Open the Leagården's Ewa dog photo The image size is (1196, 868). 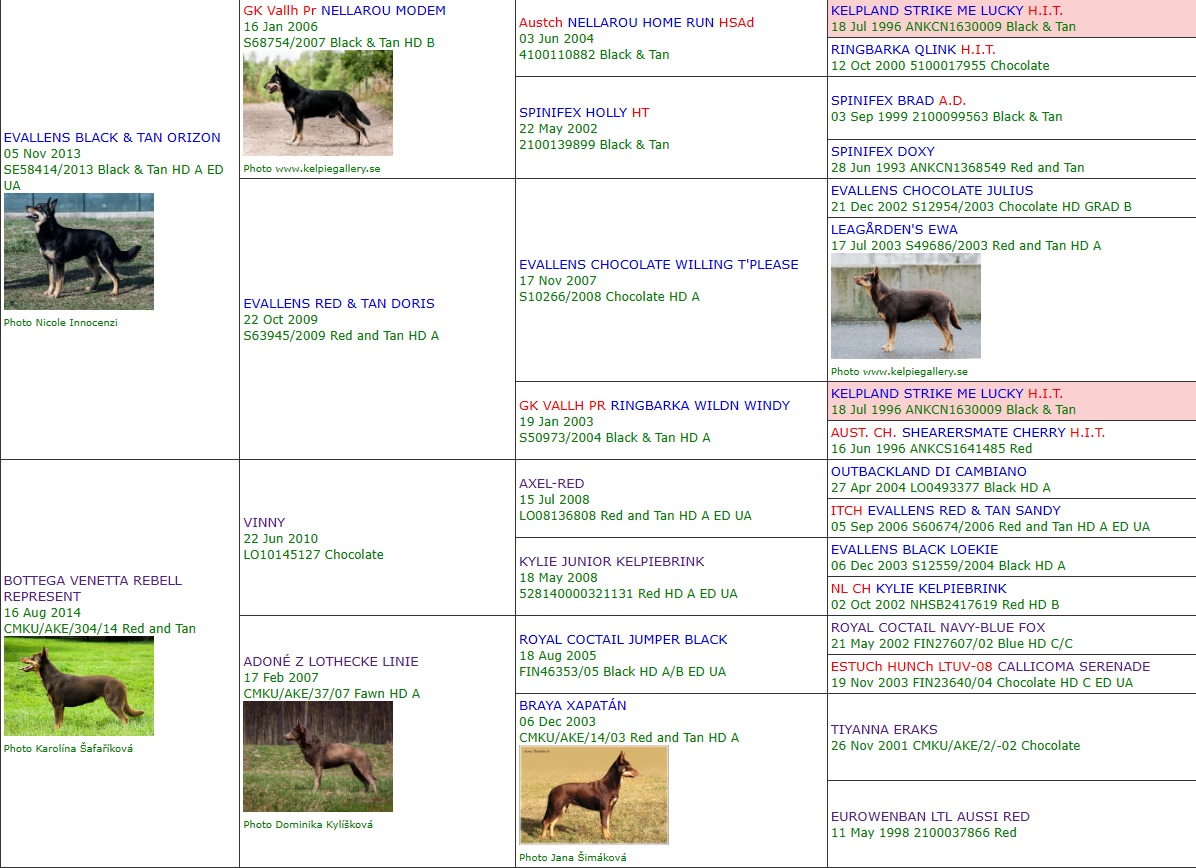tap(905, 305)
